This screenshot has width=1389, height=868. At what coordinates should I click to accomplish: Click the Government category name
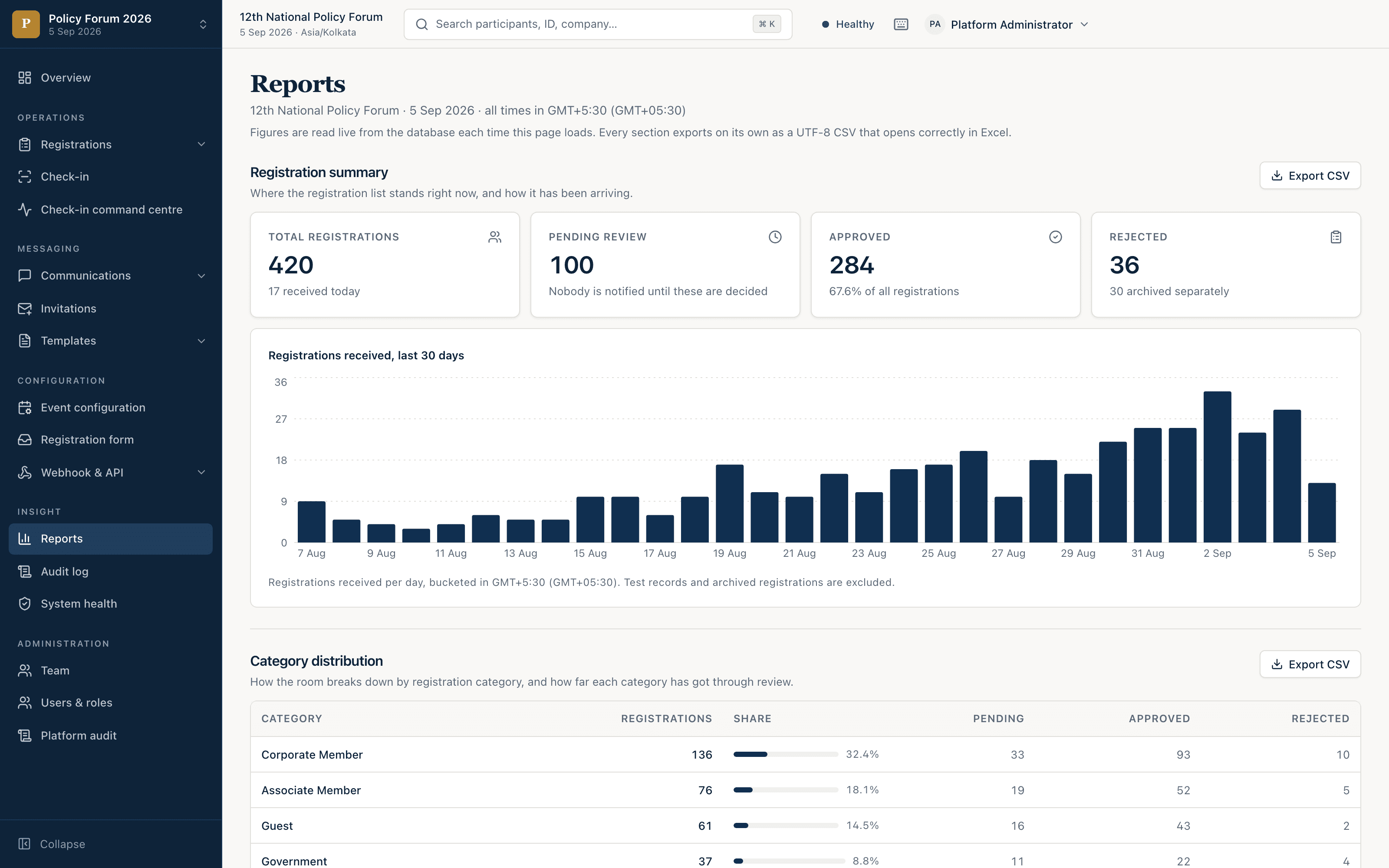pos(294,861)
